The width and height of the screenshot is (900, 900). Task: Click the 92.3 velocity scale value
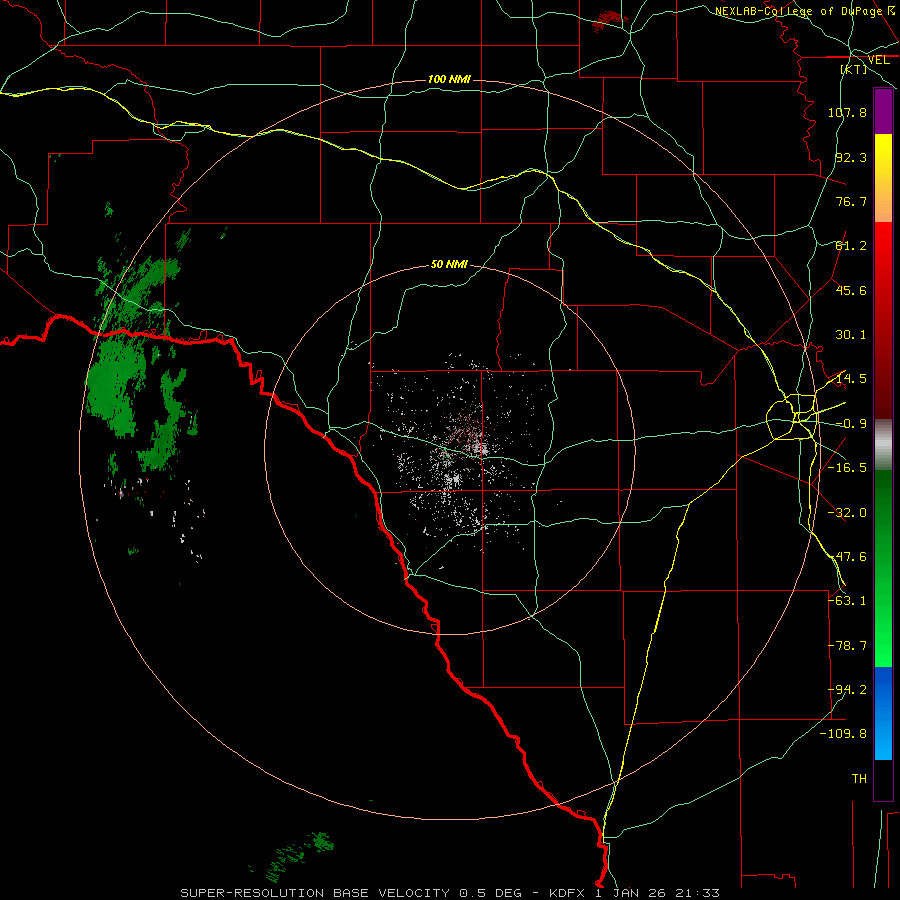(x=851, y=157)
